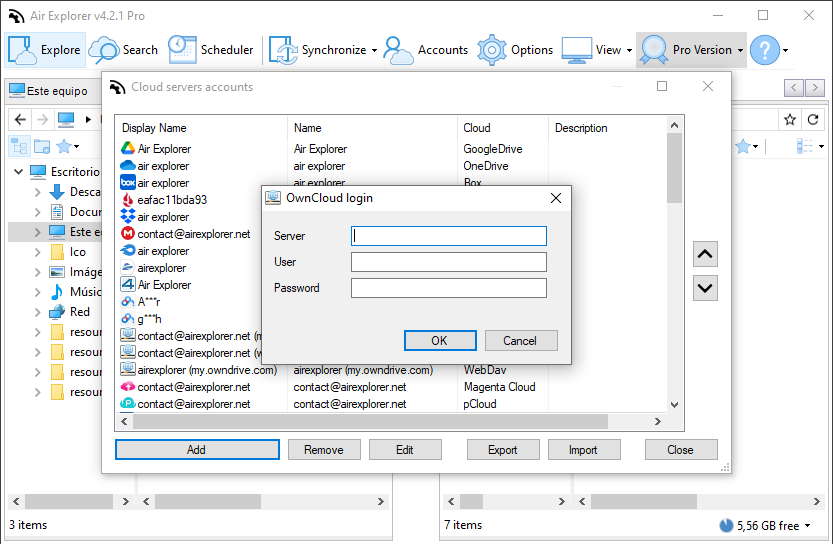Confirm OwnCloud login with OK

tap(440, 341)
